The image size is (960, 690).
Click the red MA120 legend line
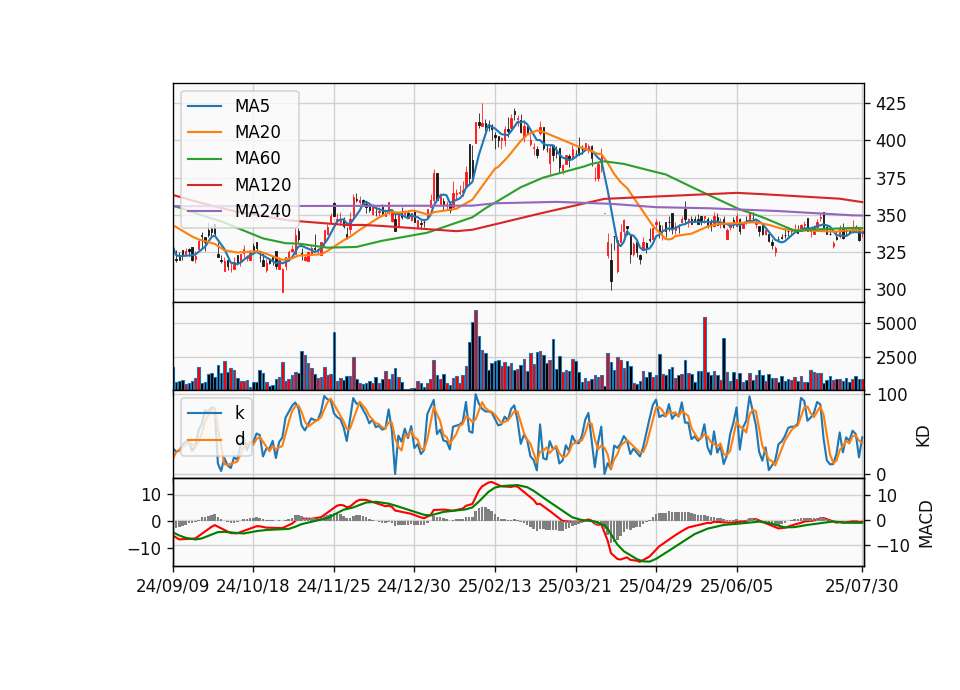(x=204, y=185)
